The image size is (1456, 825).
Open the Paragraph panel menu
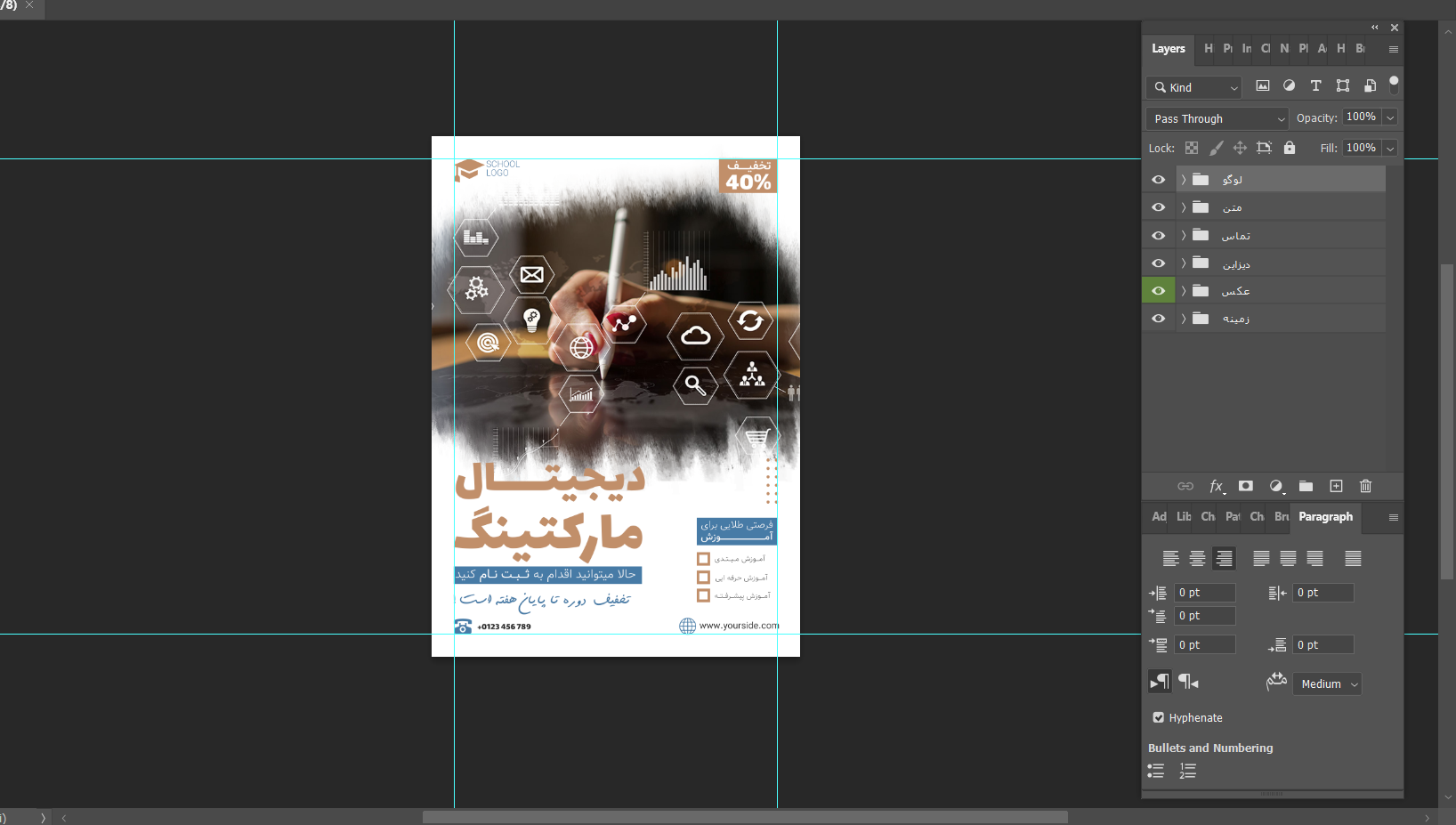(x=1394, y=517)
